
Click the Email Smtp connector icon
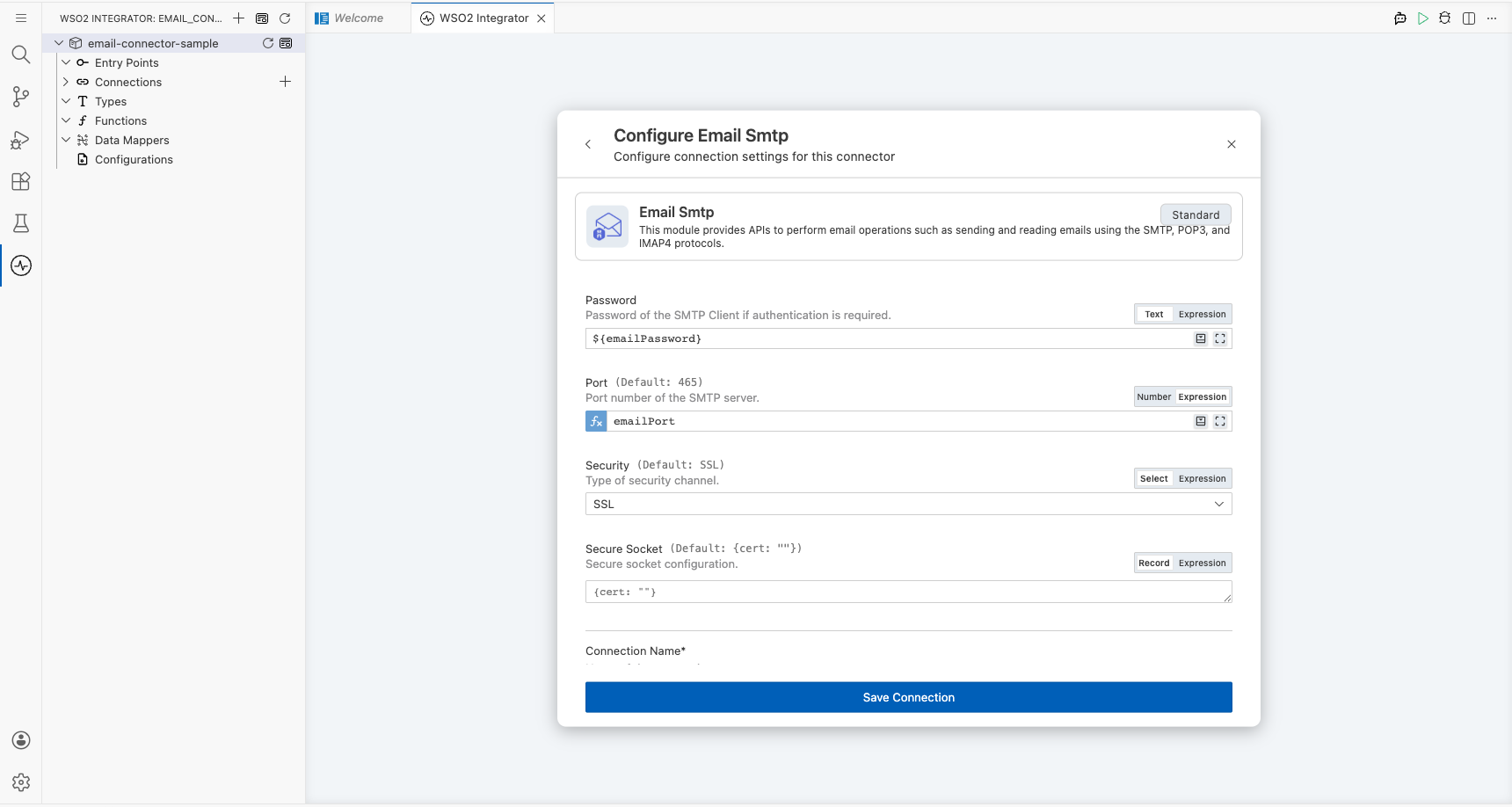click(x=607, y=227)
